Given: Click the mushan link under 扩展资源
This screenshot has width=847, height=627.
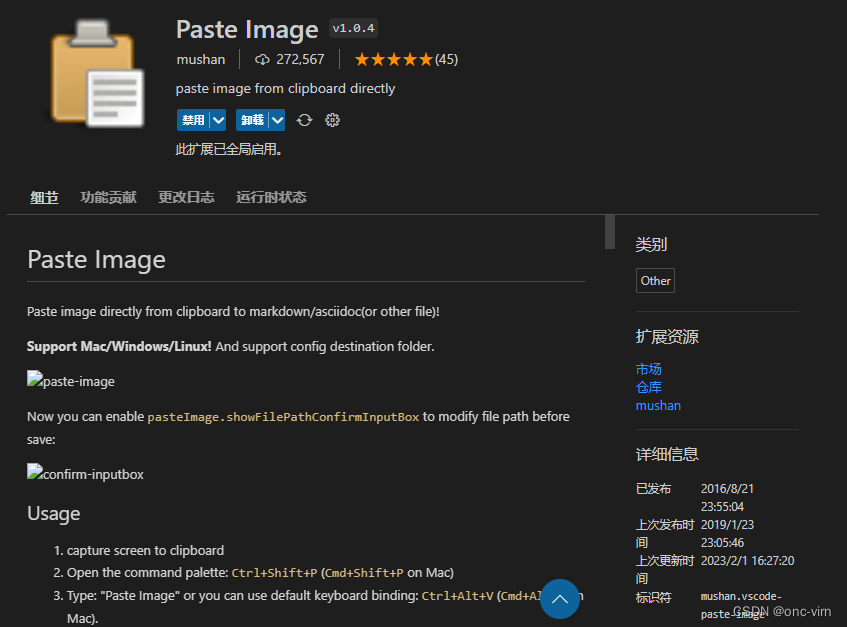Looking at the screenshot, I should tap(658, 406).
